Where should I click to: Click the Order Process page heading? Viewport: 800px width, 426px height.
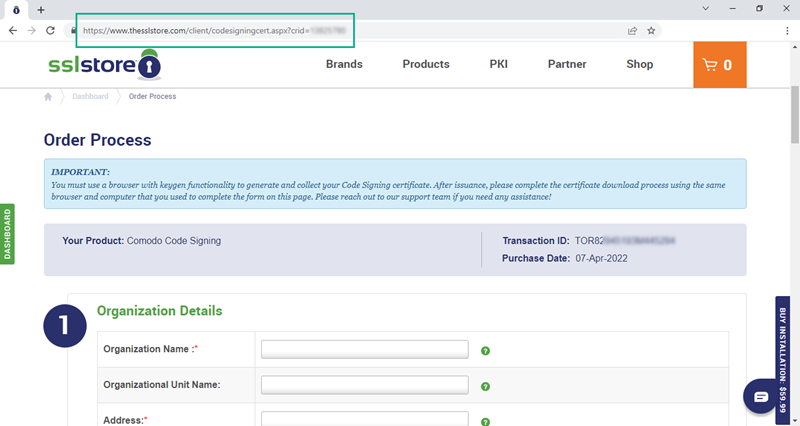[x=97, y=140]
